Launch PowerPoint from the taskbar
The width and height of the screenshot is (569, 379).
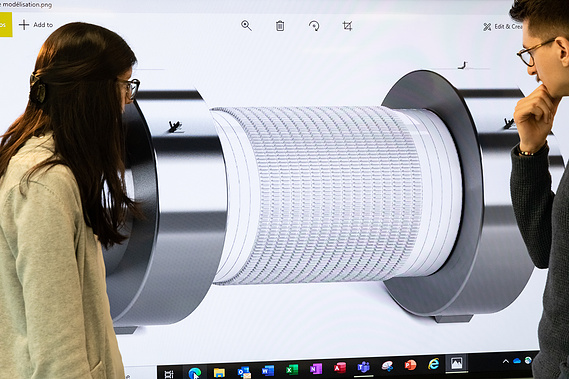[x=410, y=364]
